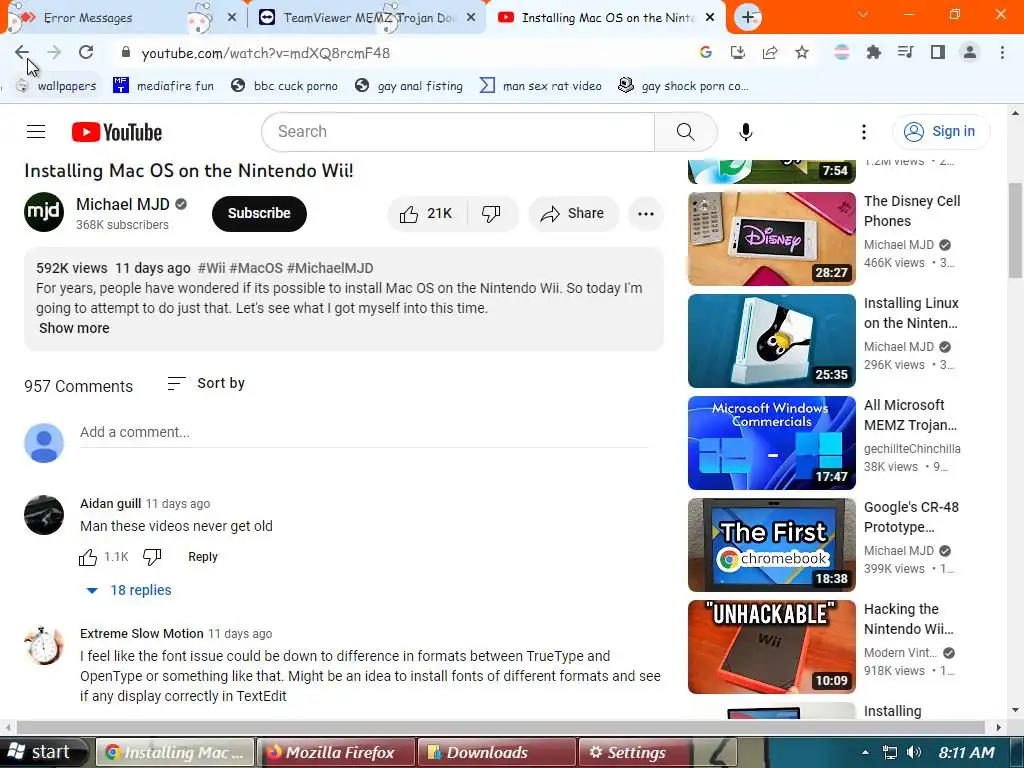Like Aidan guill's comment
Screen dimensions: 1024x768
coord(88,557)
